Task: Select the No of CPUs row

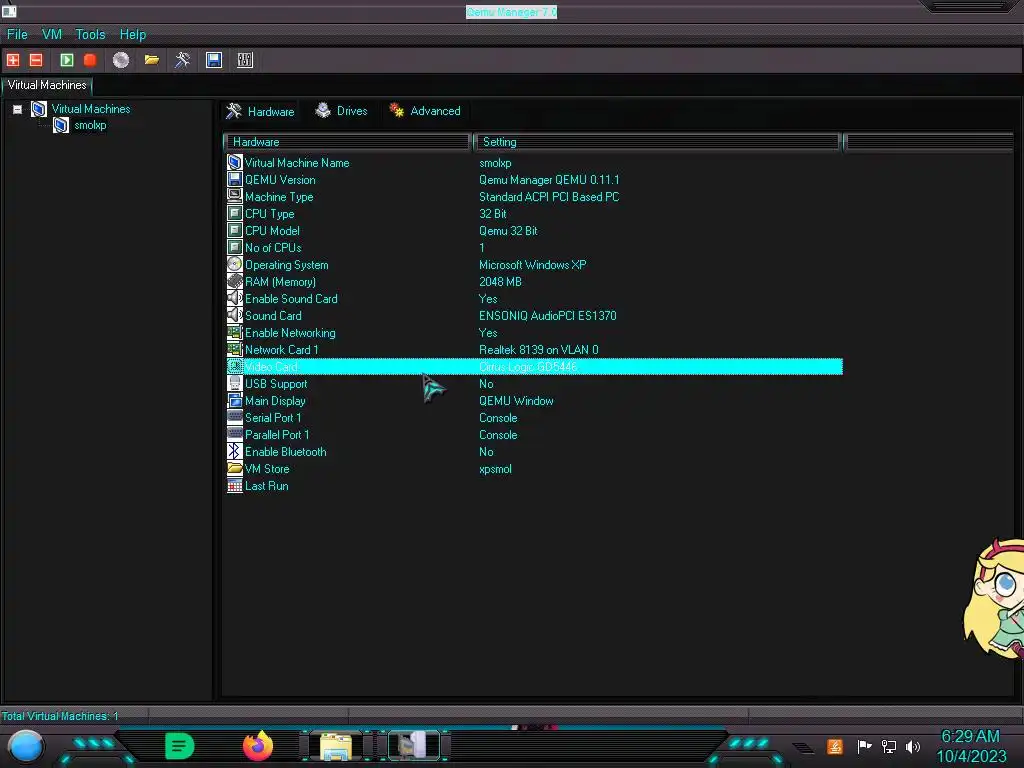Action: coord(534,248)
